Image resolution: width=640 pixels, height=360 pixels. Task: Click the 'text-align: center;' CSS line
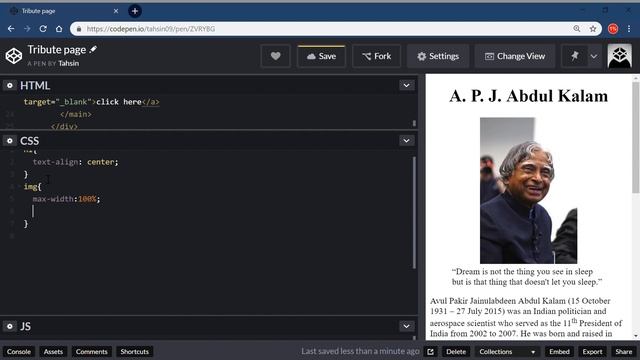point(76,162)
